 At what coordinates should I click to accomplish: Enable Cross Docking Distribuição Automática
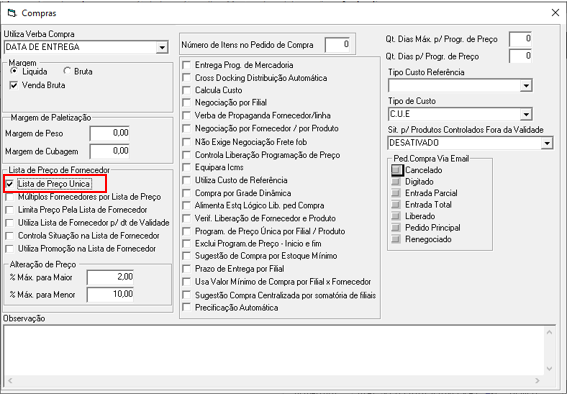[x=186, y=78]
